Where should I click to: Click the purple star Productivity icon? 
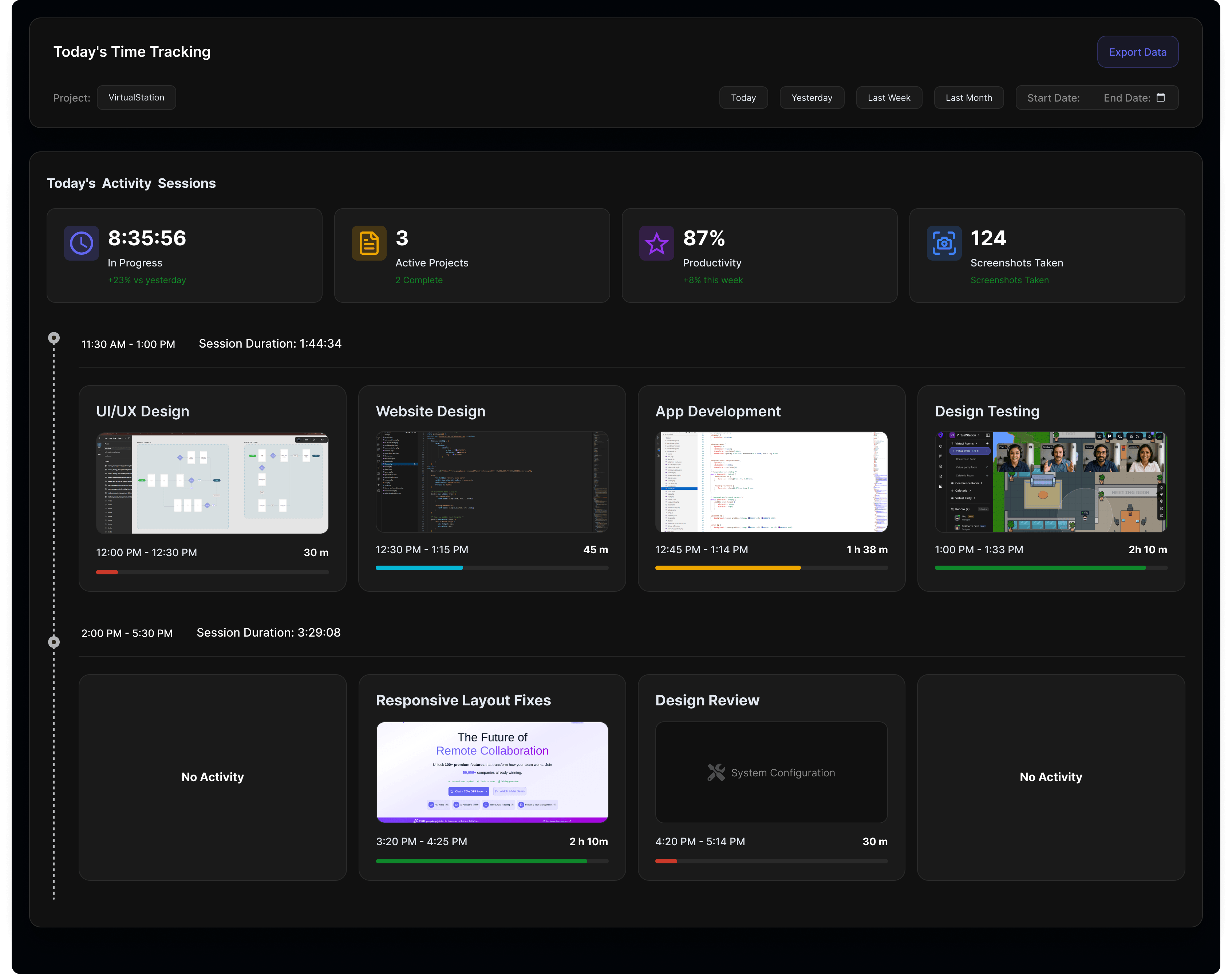[656, 243]
